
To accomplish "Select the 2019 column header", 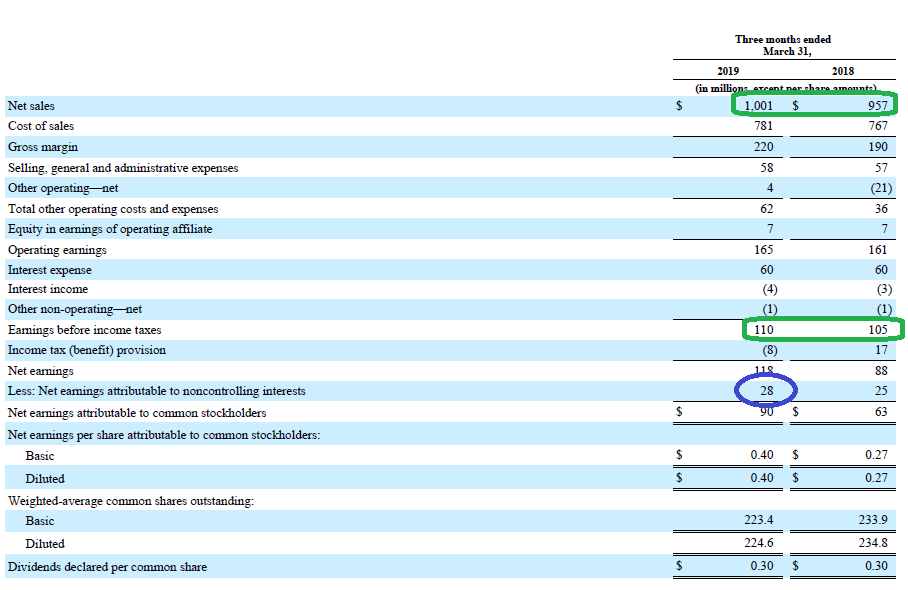I will (x=727, y=71).
